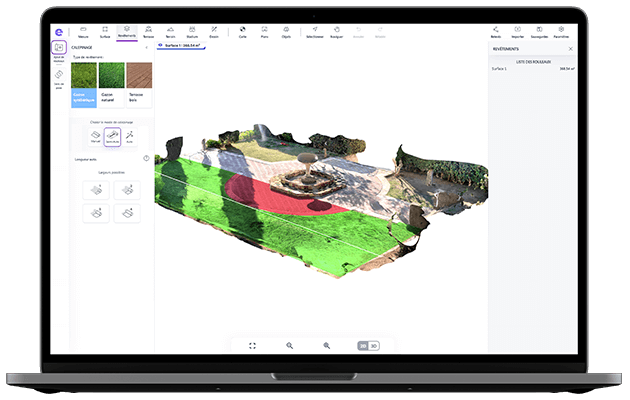The image size is (630, 400).
Task: Select the 'Surface 1' tab above canvas
Action: 182,45
